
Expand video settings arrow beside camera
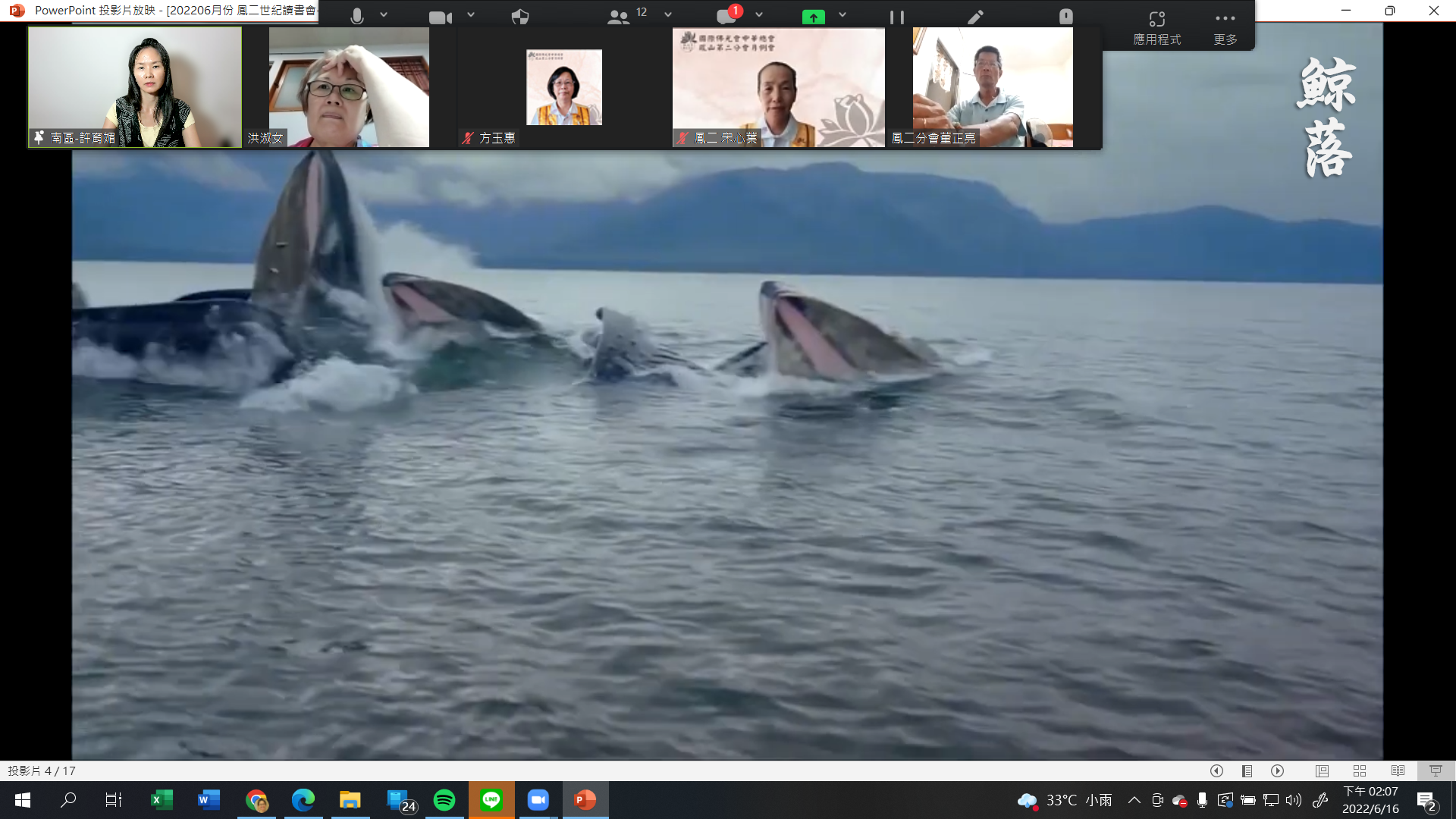[471, 14]
